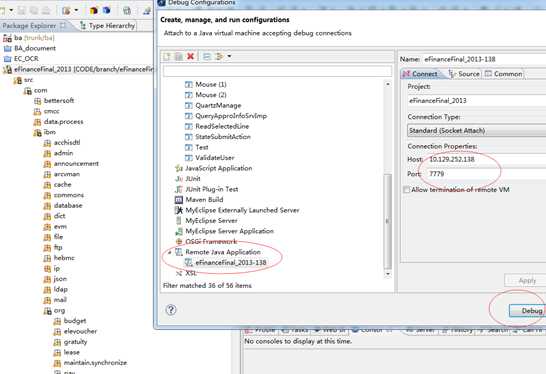This screenshot has height=374, width=546.
Task: Click the OSGi Framework type icon
Action: 179,241
